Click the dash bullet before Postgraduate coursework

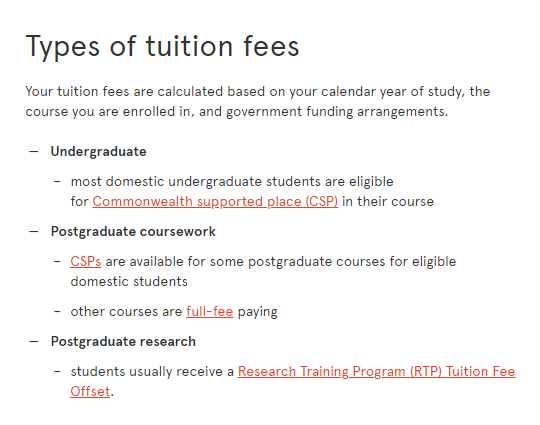[x=34, y=231]
